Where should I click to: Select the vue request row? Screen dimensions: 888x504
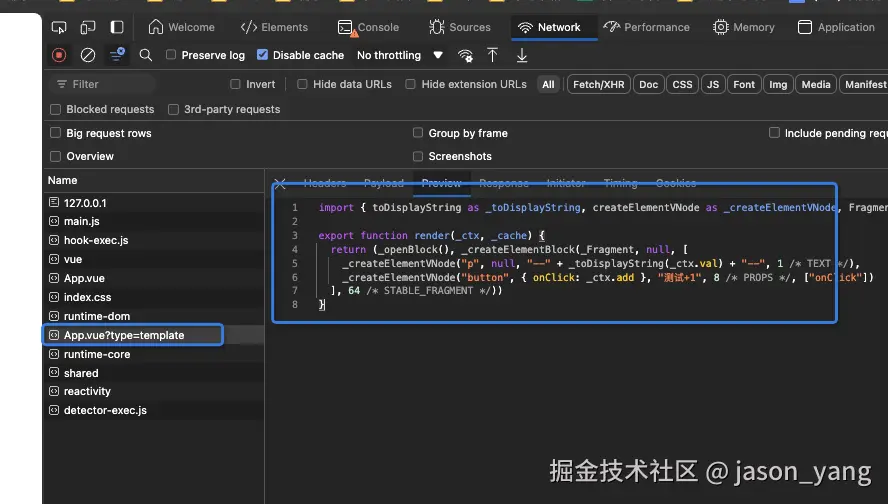[153, 259]
